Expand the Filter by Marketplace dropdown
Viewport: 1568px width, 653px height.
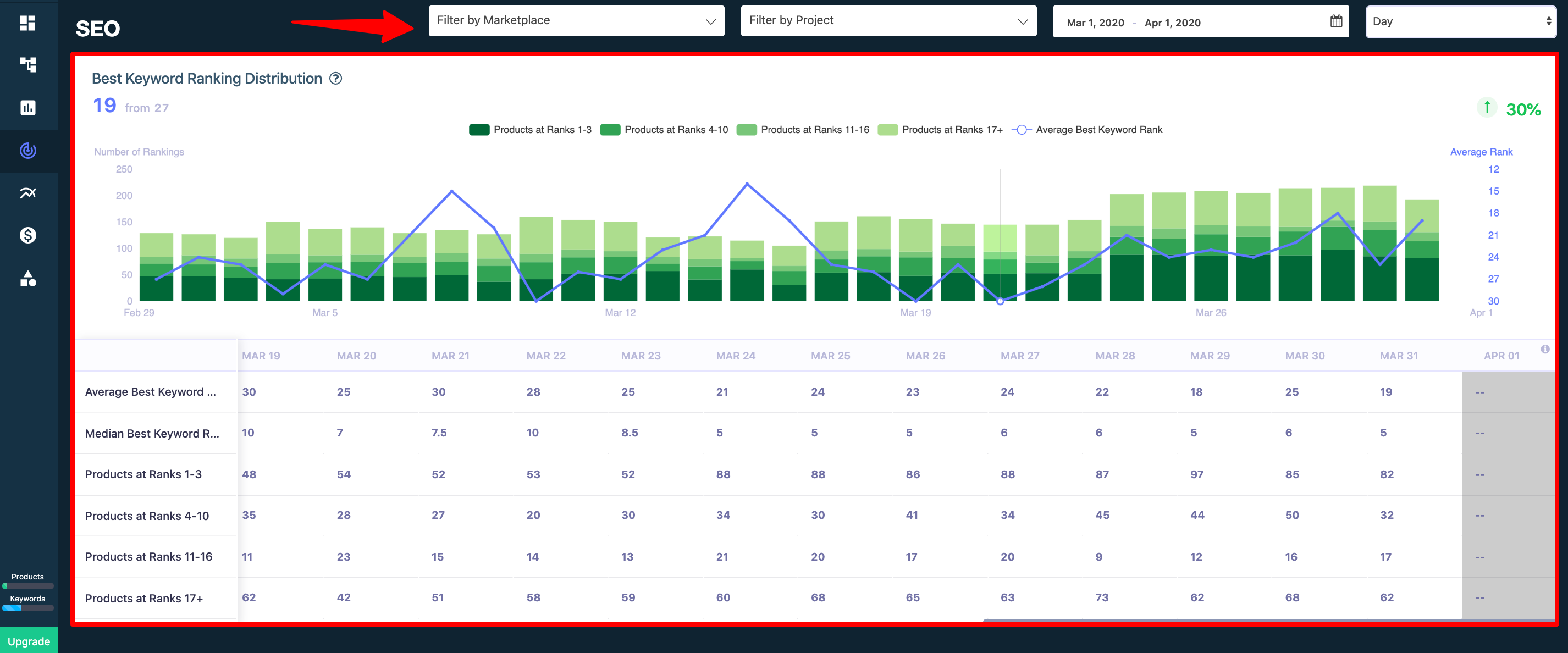tap(576, 21)
